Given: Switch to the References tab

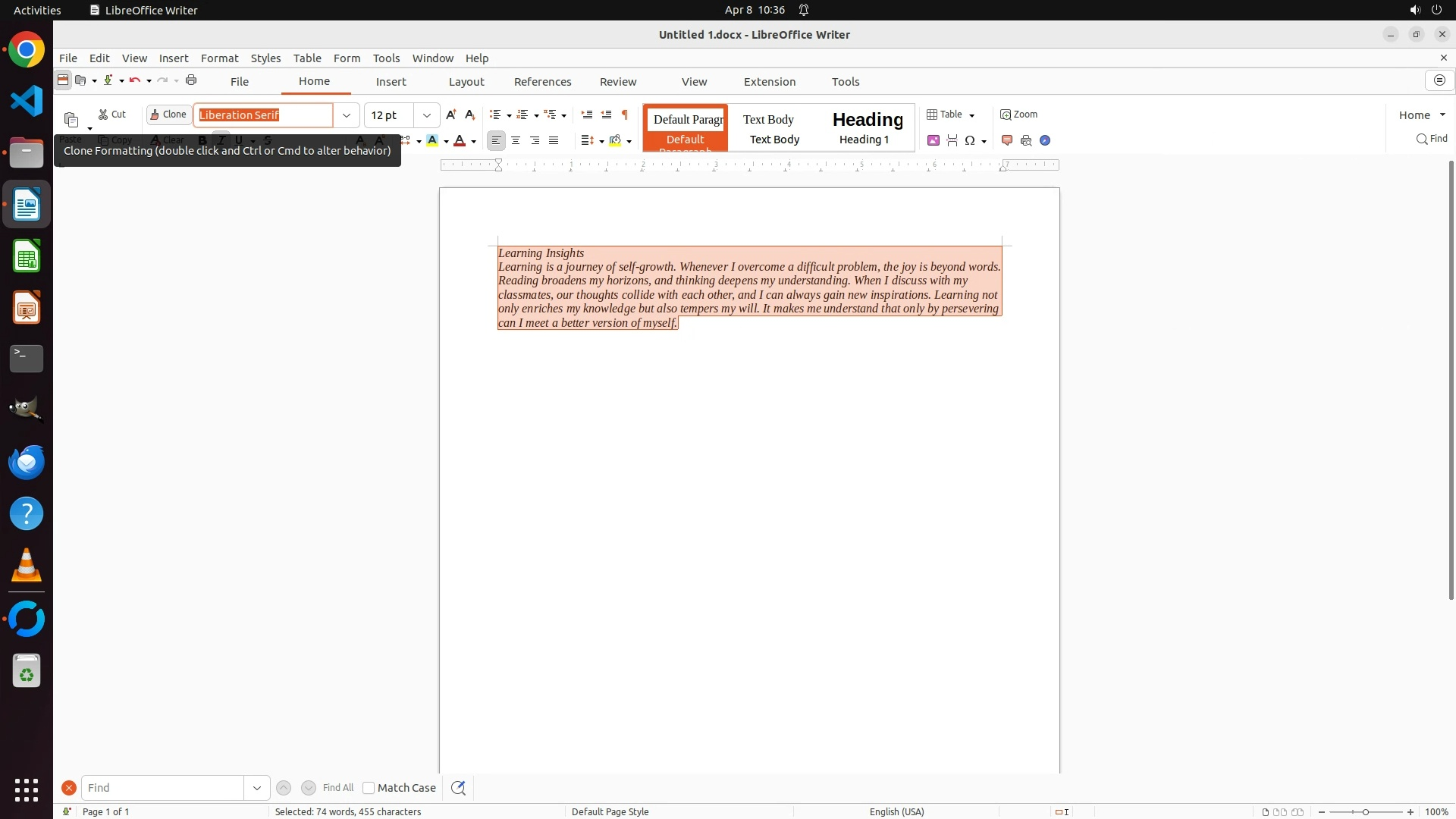Looking at the screenshot, I should tap(542, 82).
